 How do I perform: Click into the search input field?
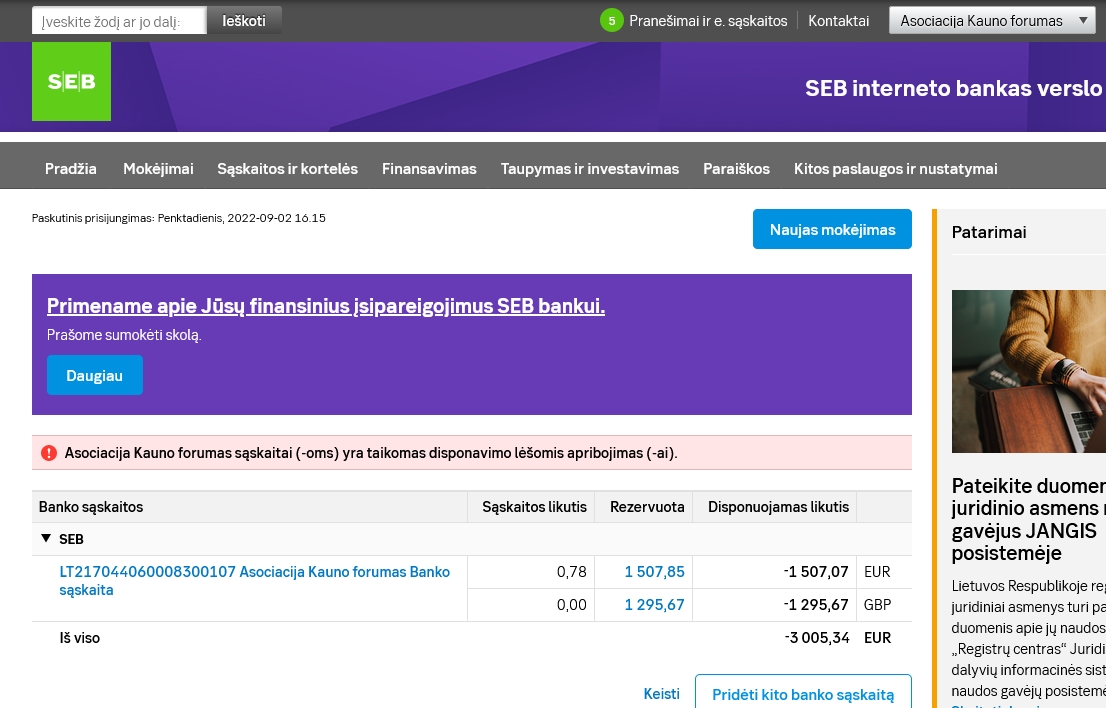coord(119,21)
